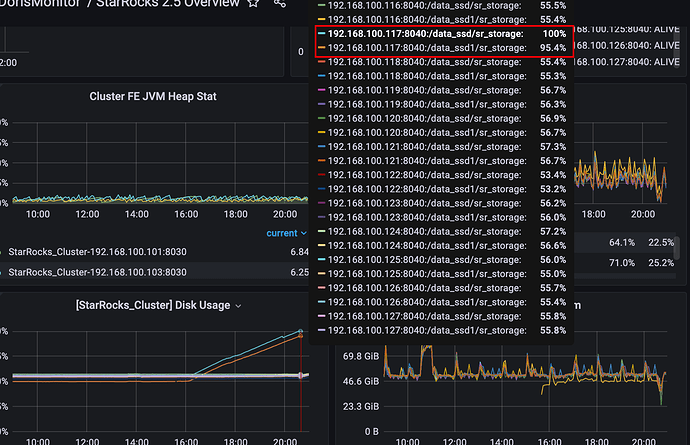
Task: Click the 100% value in the tooltip
Action: 554,34
